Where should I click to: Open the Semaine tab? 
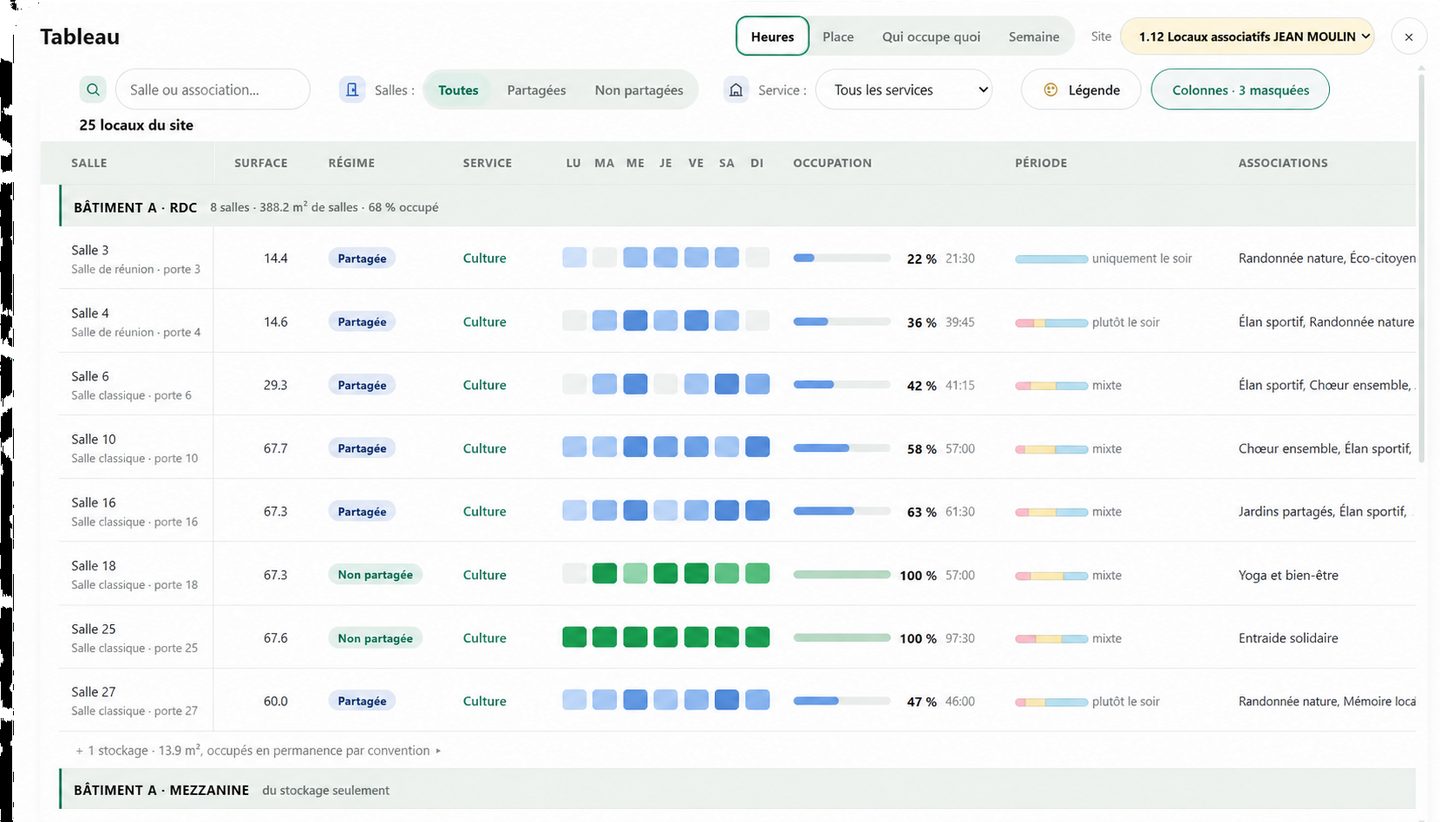tap(1034, 36)
